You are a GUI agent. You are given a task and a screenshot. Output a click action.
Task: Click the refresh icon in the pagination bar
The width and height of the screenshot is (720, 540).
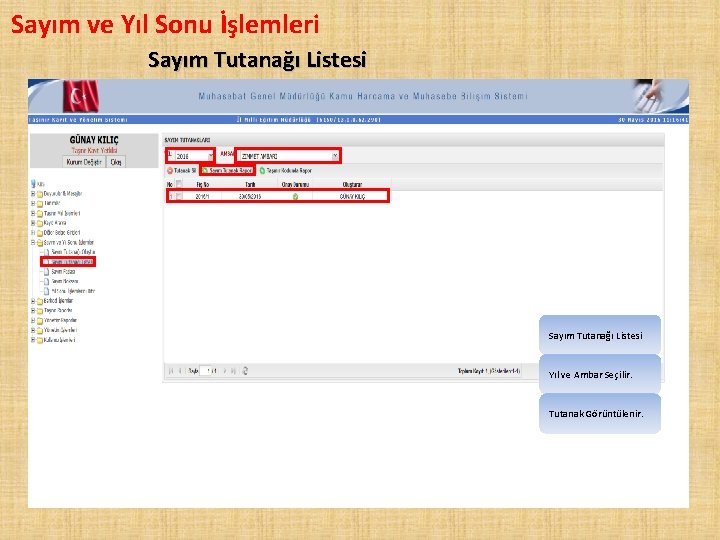(245, 371)
